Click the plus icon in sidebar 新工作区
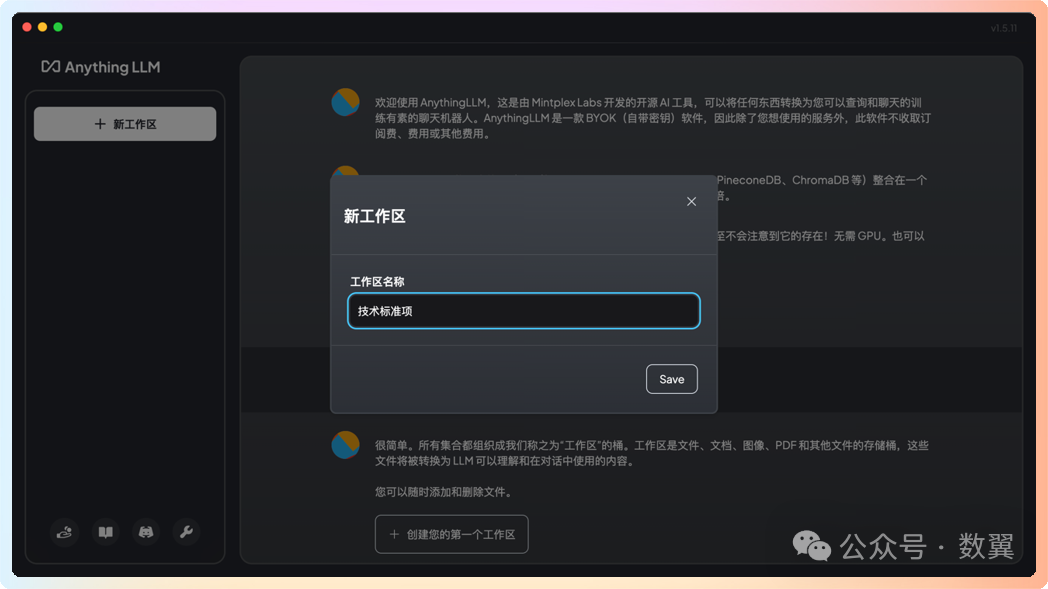Screen dimensions: 1048x589 (100, 124)
